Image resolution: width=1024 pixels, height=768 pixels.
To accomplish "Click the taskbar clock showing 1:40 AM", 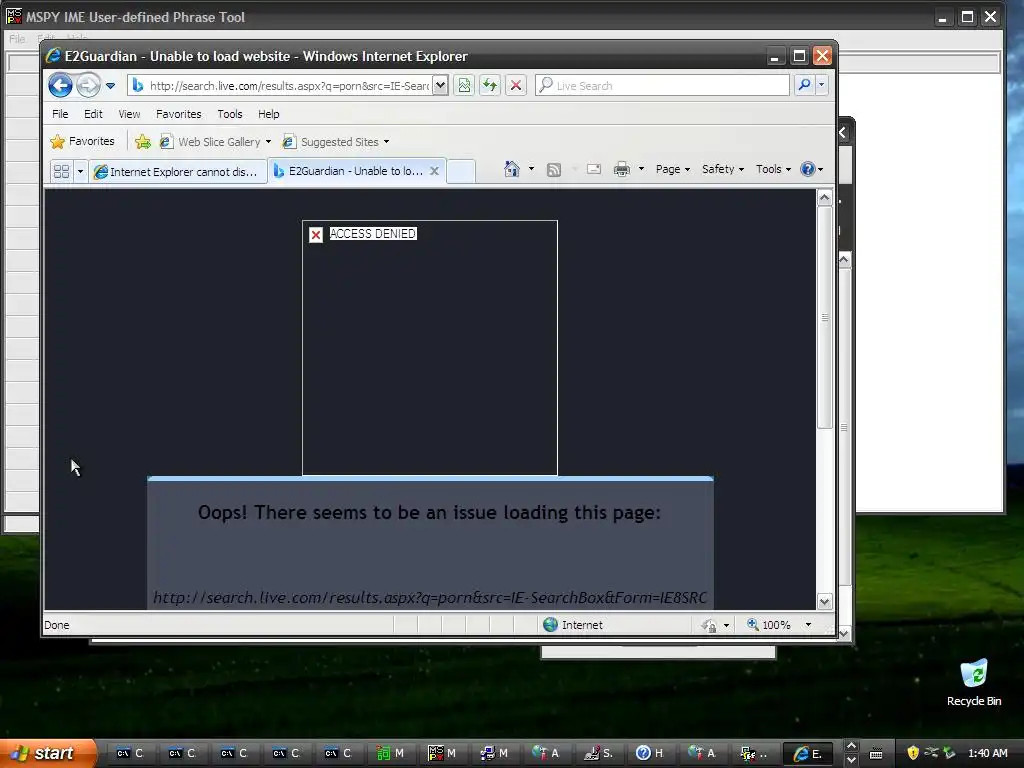I will pos(987,753).
